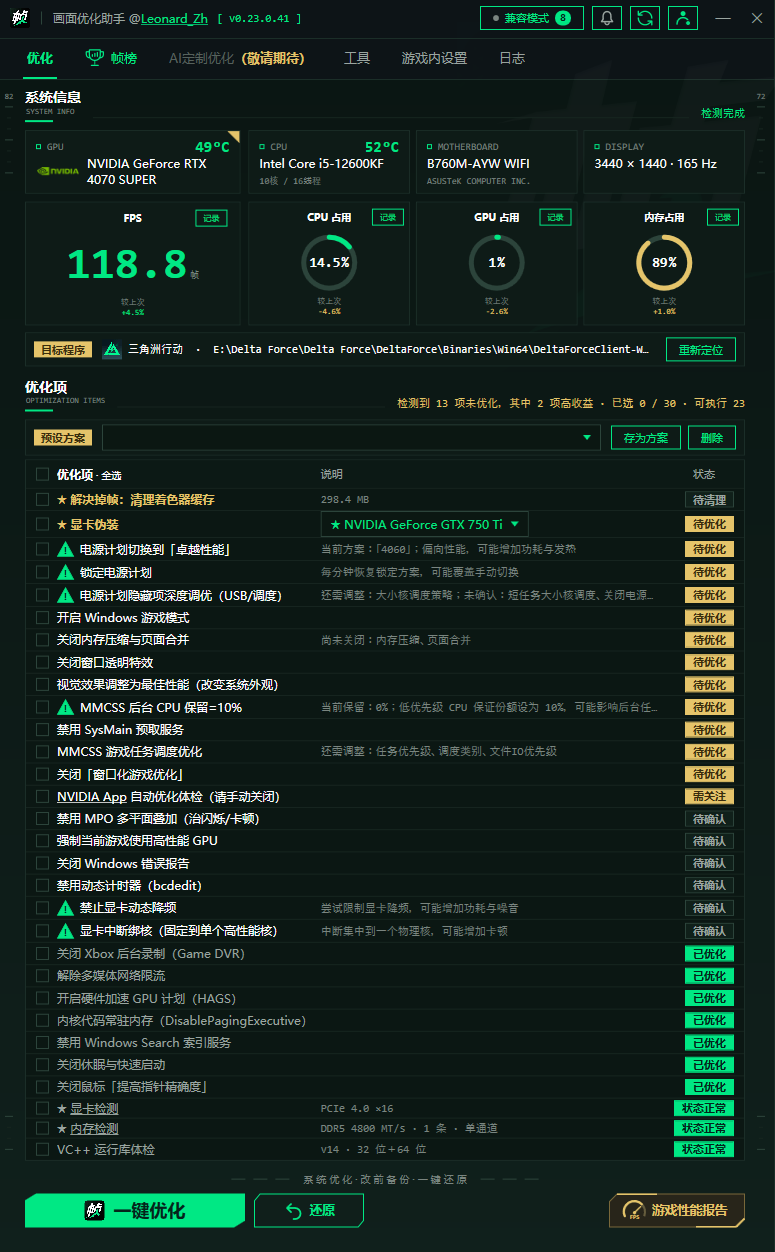This screenshot has width=775, height=1252.
Task: Click the bell notification icon
Action: (x=607, y=18)
